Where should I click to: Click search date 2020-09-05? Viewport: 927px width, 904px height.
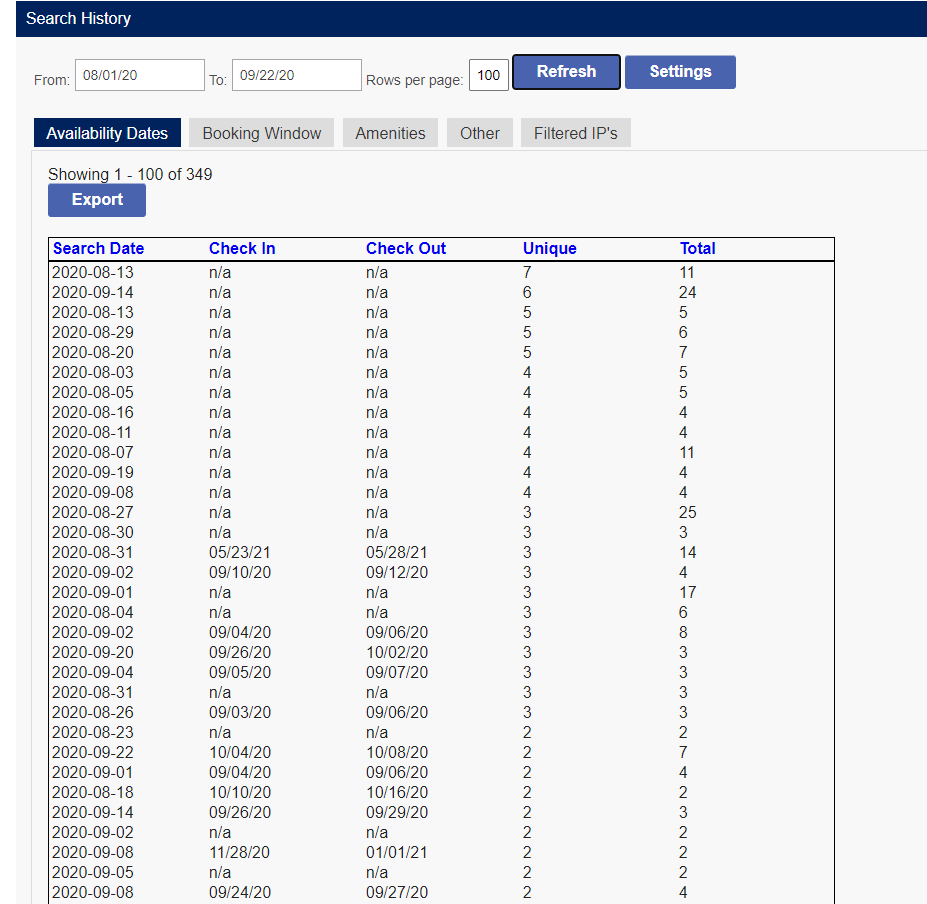point(93,873)
